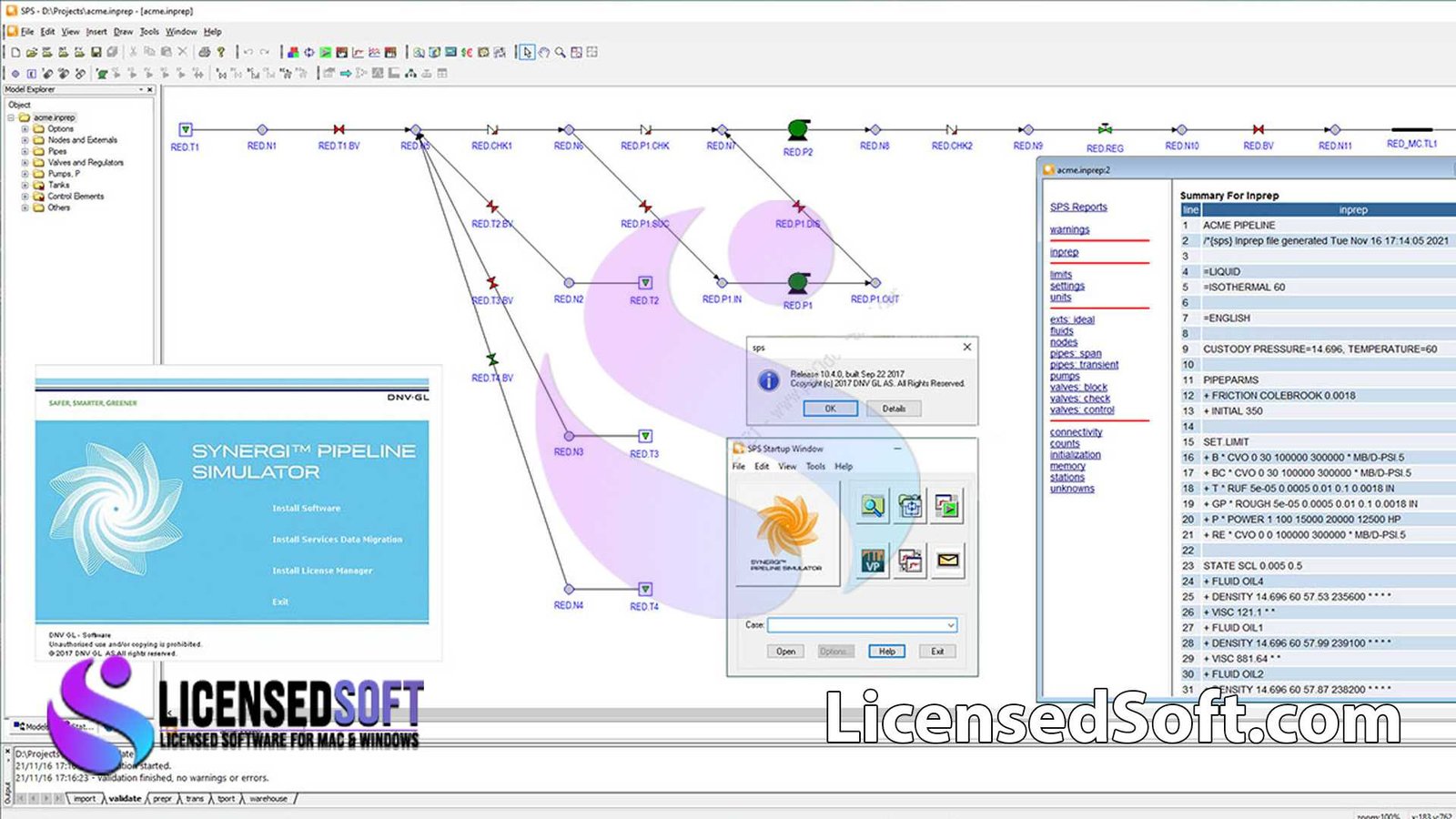
Task: Expand the Control Elements tree node
Action: pyautogui.click(x=25, y=196)
